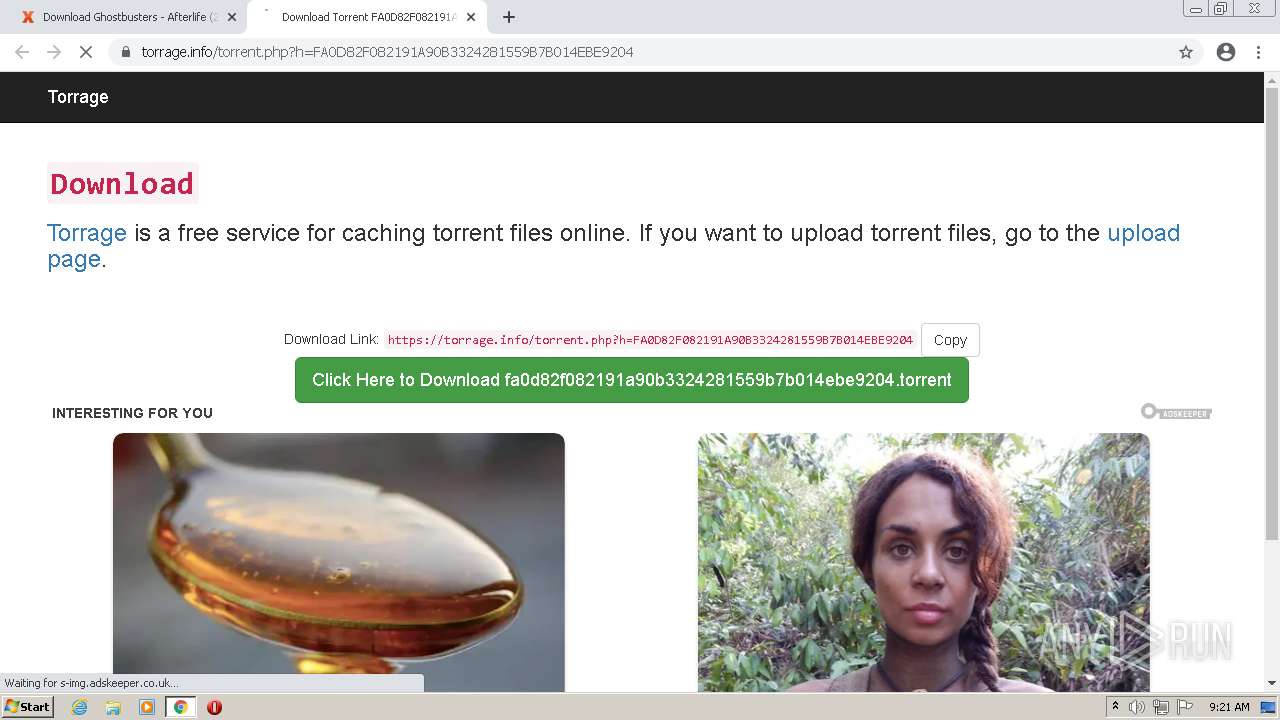Click the Download heading text

point(122,184)
